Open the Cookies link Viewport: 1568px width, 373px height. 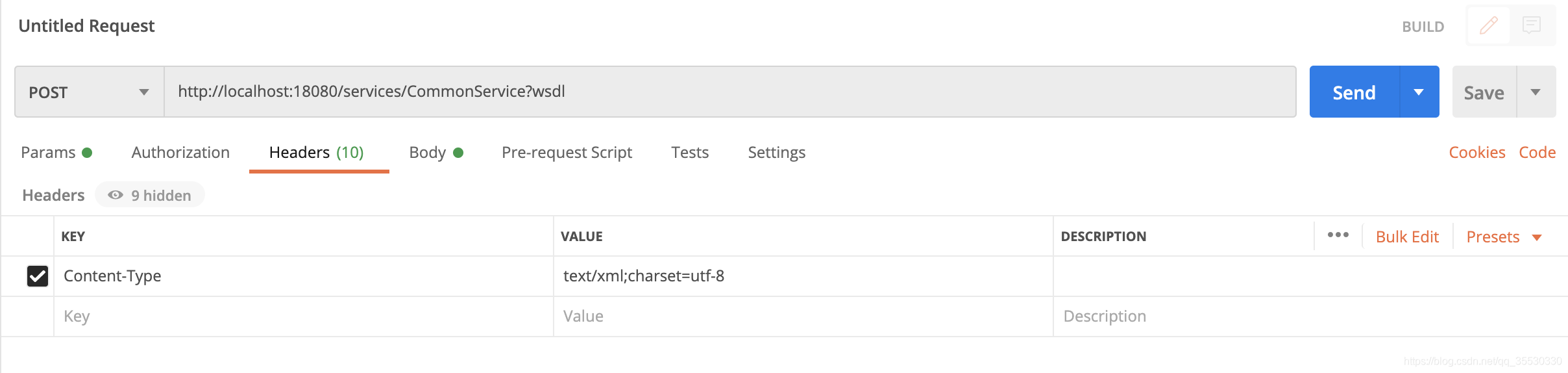(1476, 153)
